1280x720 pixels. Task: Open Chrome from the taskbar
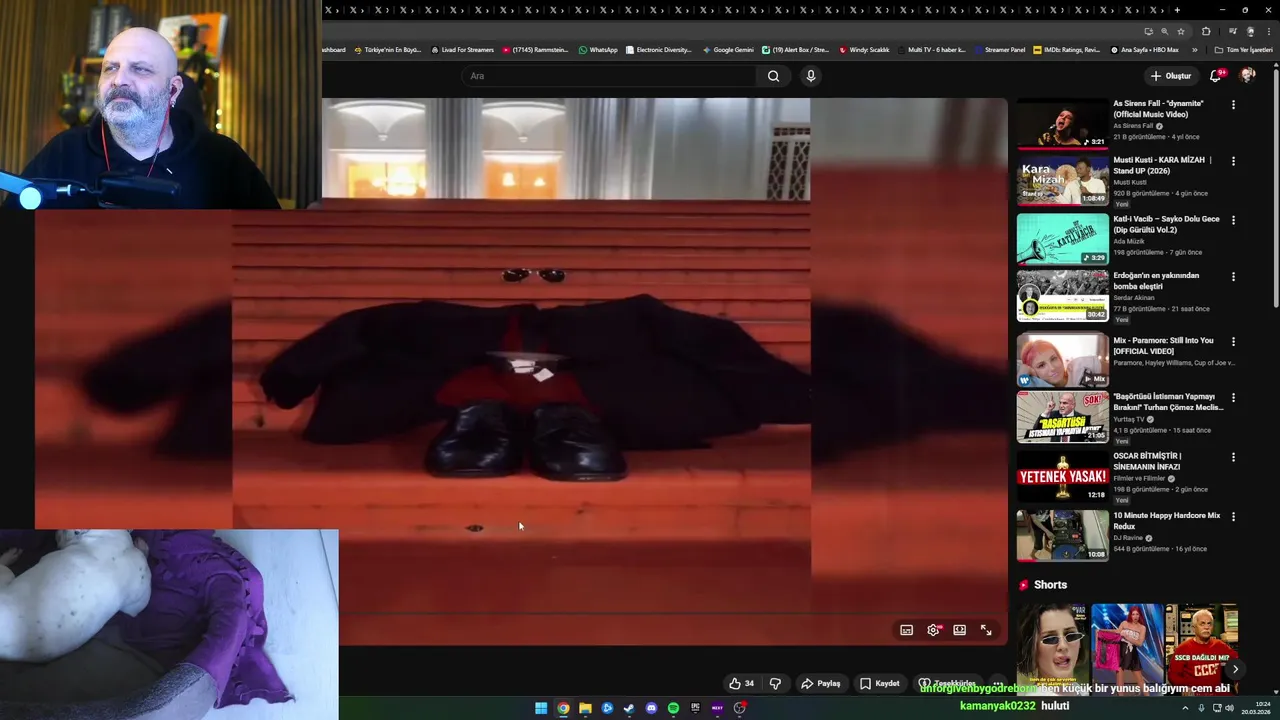[x=563, y=708]
